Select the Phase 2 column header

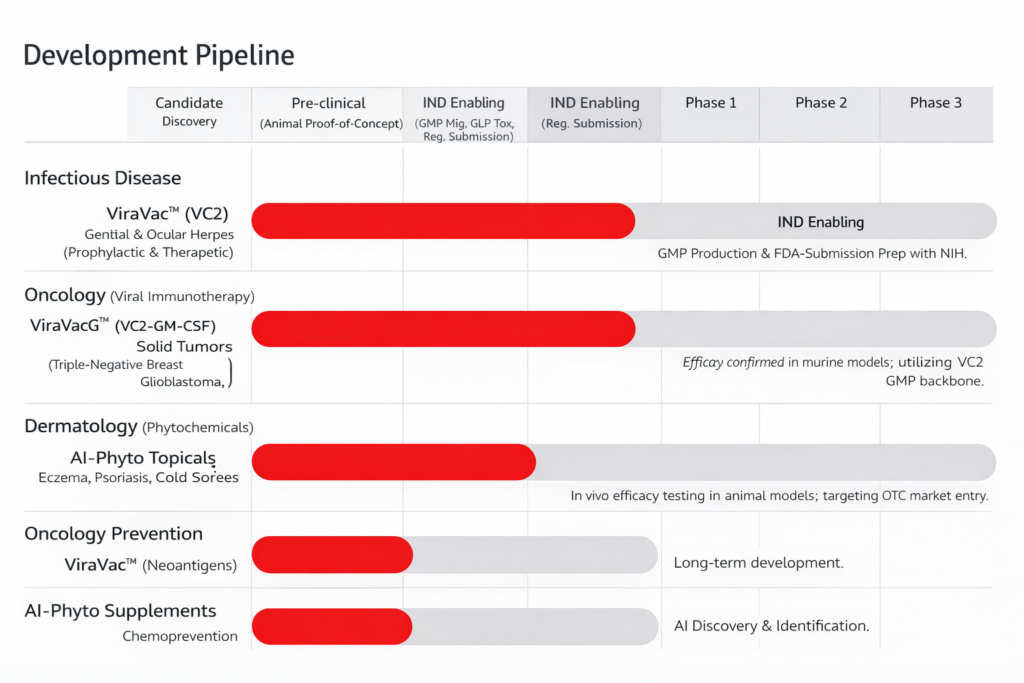820,103
